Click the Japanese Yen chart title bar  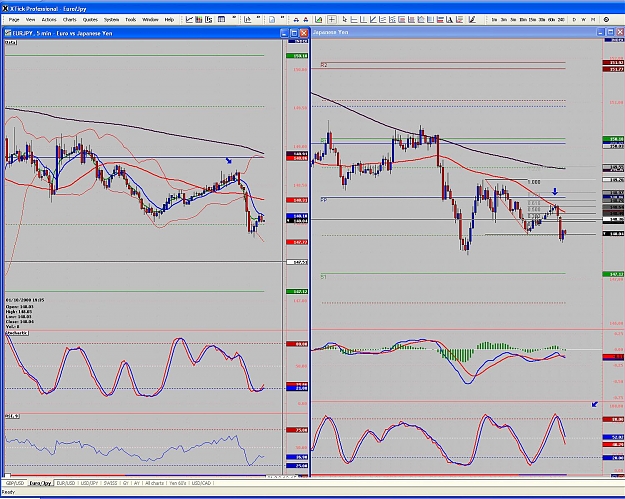coord(466,32)
